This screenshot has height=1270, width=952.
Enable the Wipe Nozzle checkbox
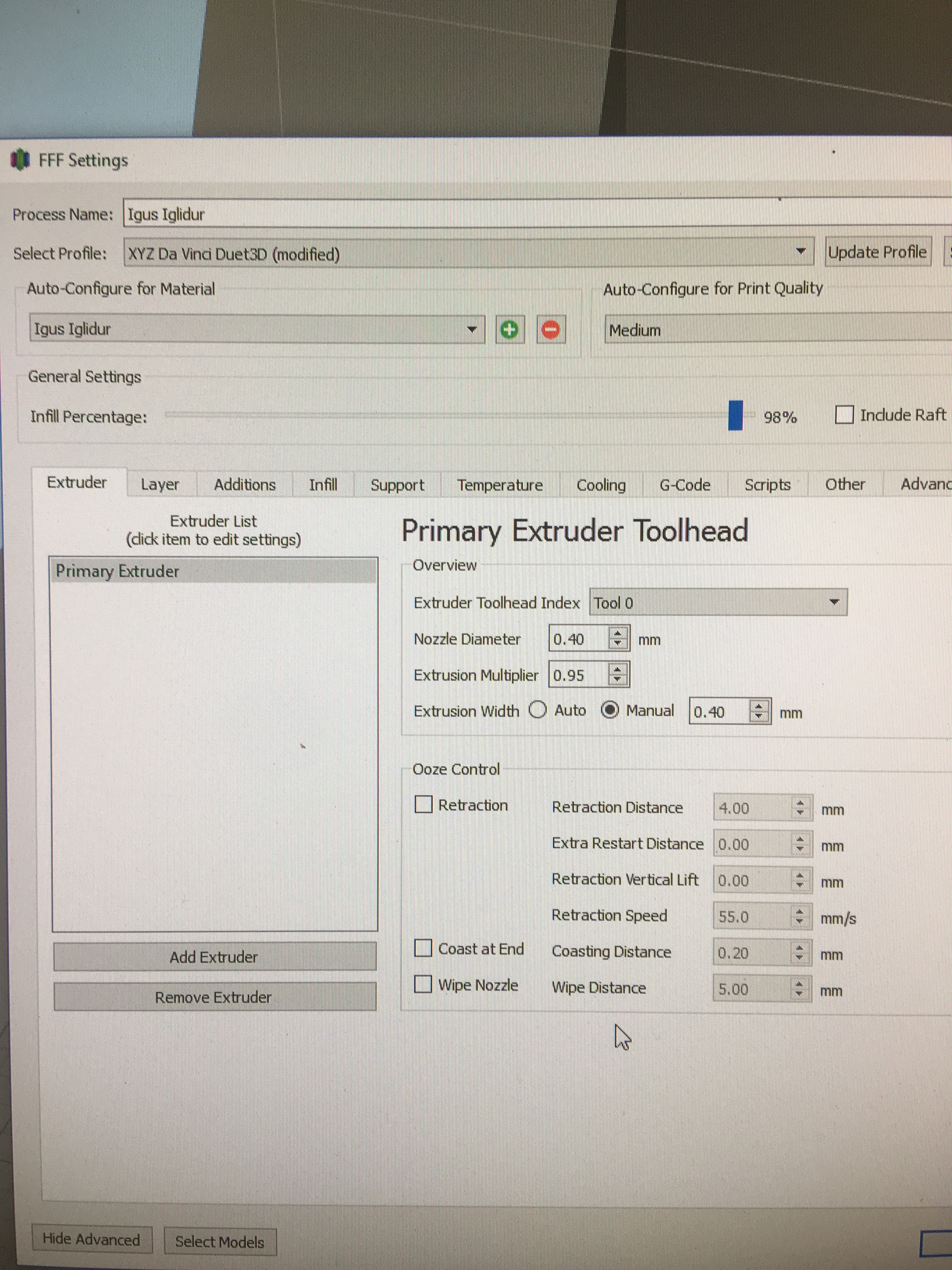pos(423,984)
